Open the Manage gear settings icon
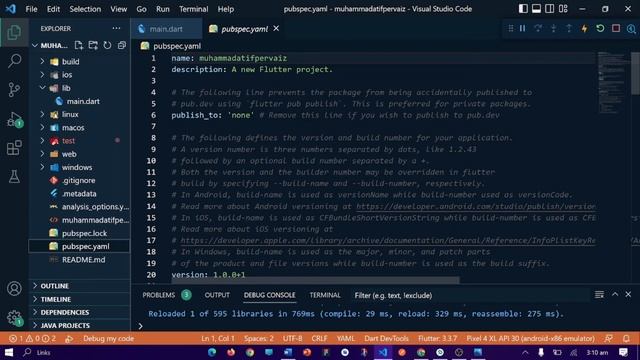This screenshot has width=640, height=360. [14, 317]
